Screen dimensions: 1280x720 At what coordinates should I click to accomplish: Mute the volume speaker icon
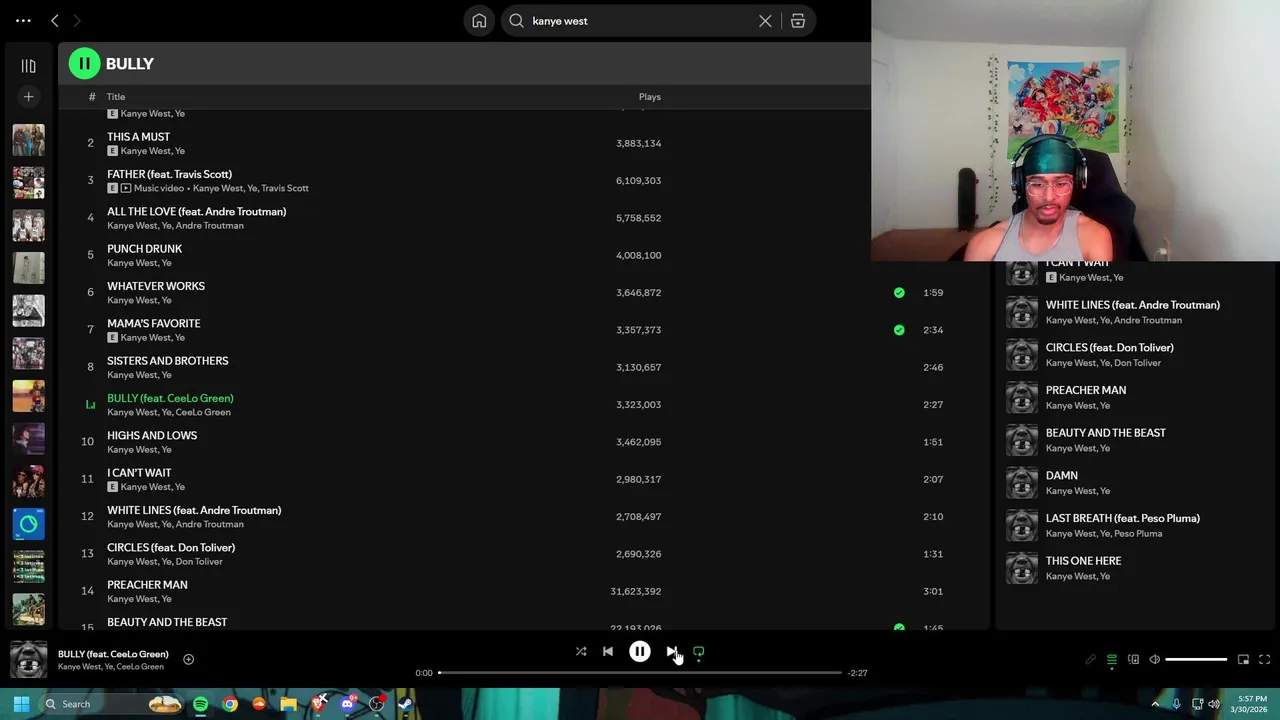[1154, 660]
